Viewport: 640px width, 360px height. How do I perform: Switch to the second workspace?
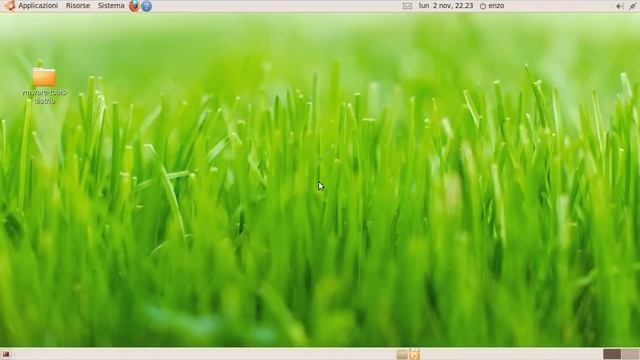tap(631, 354)
